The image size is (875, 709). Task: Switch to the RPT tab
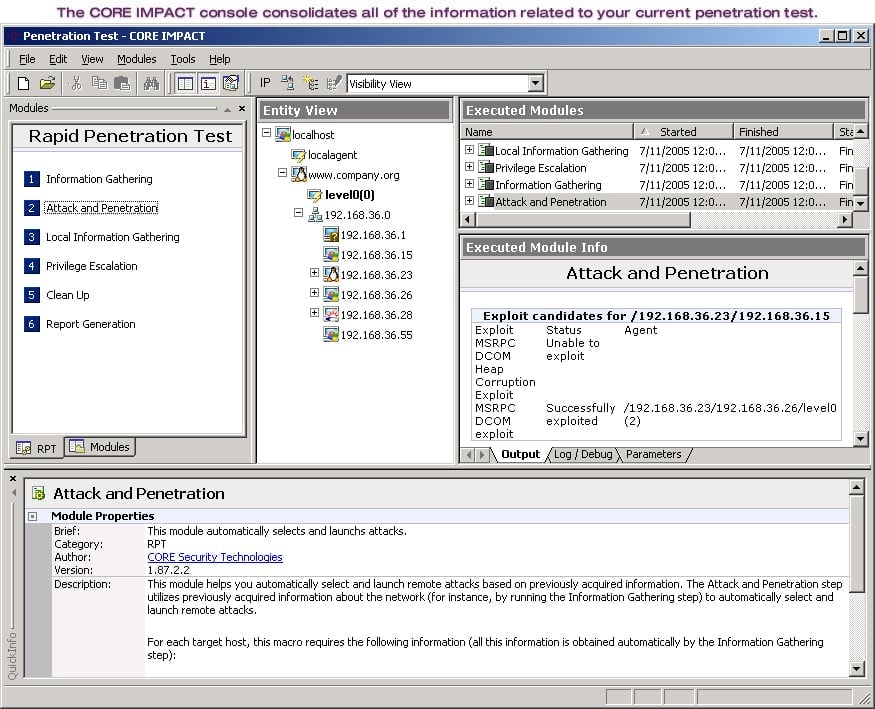pyautogui.click(x=36, y=448)
